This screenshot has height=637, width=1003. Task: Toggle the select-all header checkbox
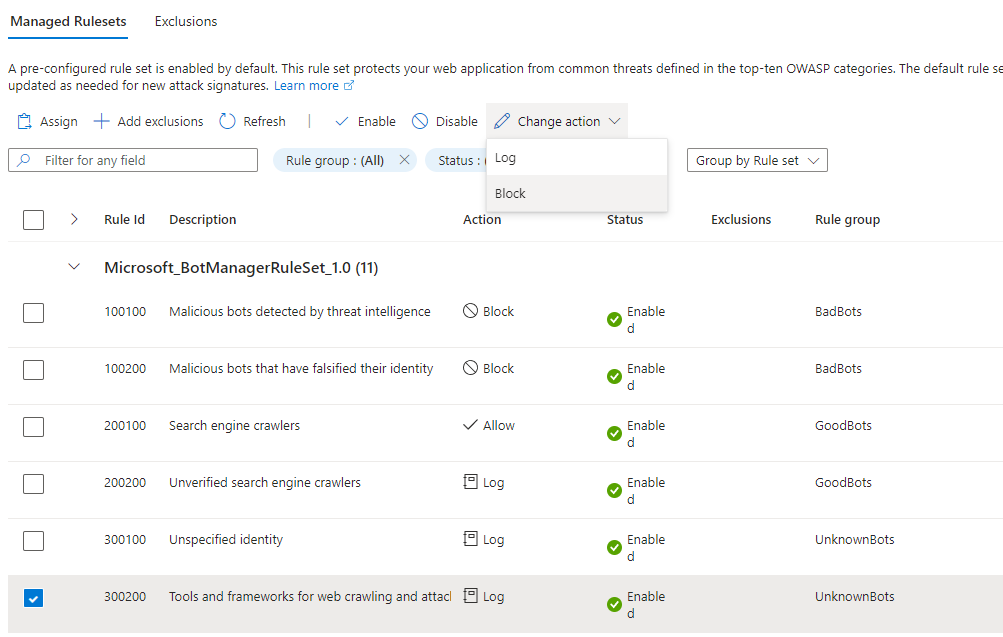tap(33, 220)
